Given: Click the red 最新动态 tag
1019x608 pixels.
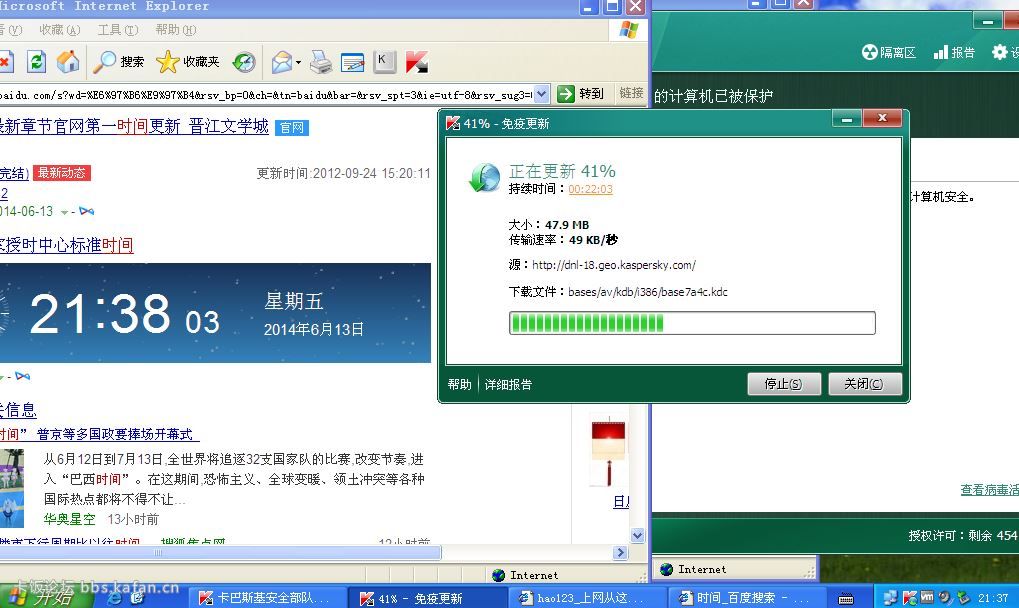Looking at the screenshot, I should pyautogui.click(x=62, y=173).
